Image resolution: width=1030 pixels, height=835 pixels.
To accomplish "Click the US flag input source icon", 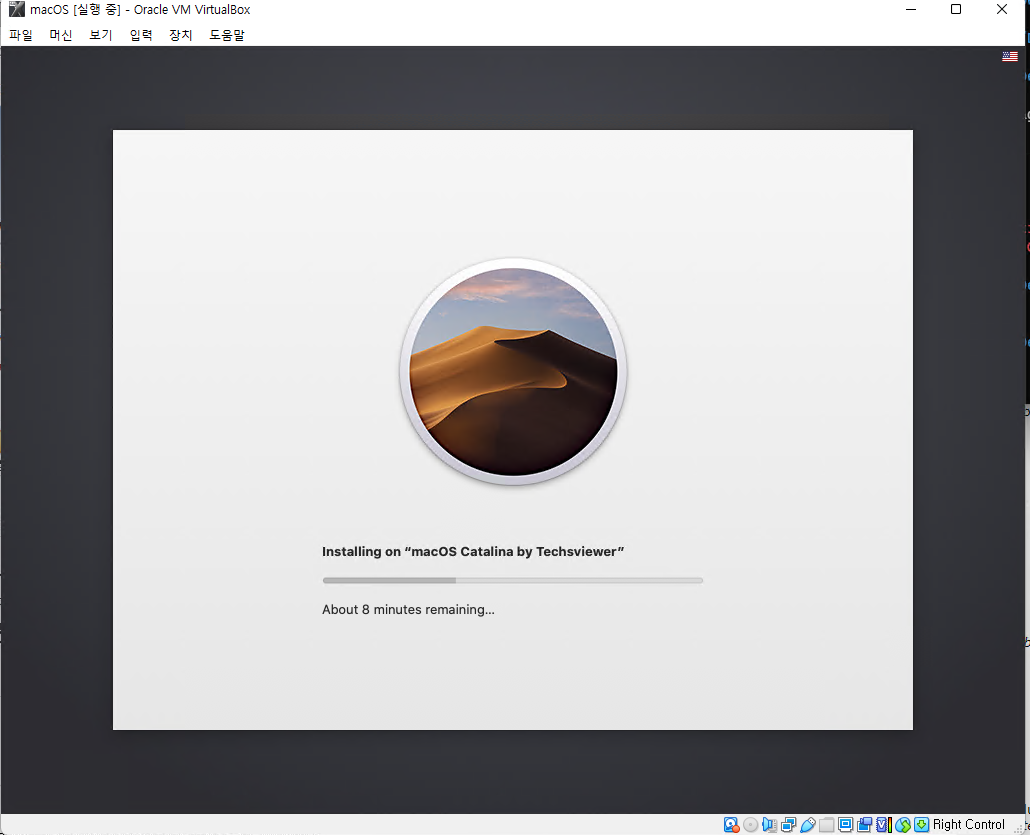I will pyautogui.click(x=1010, y=56).
